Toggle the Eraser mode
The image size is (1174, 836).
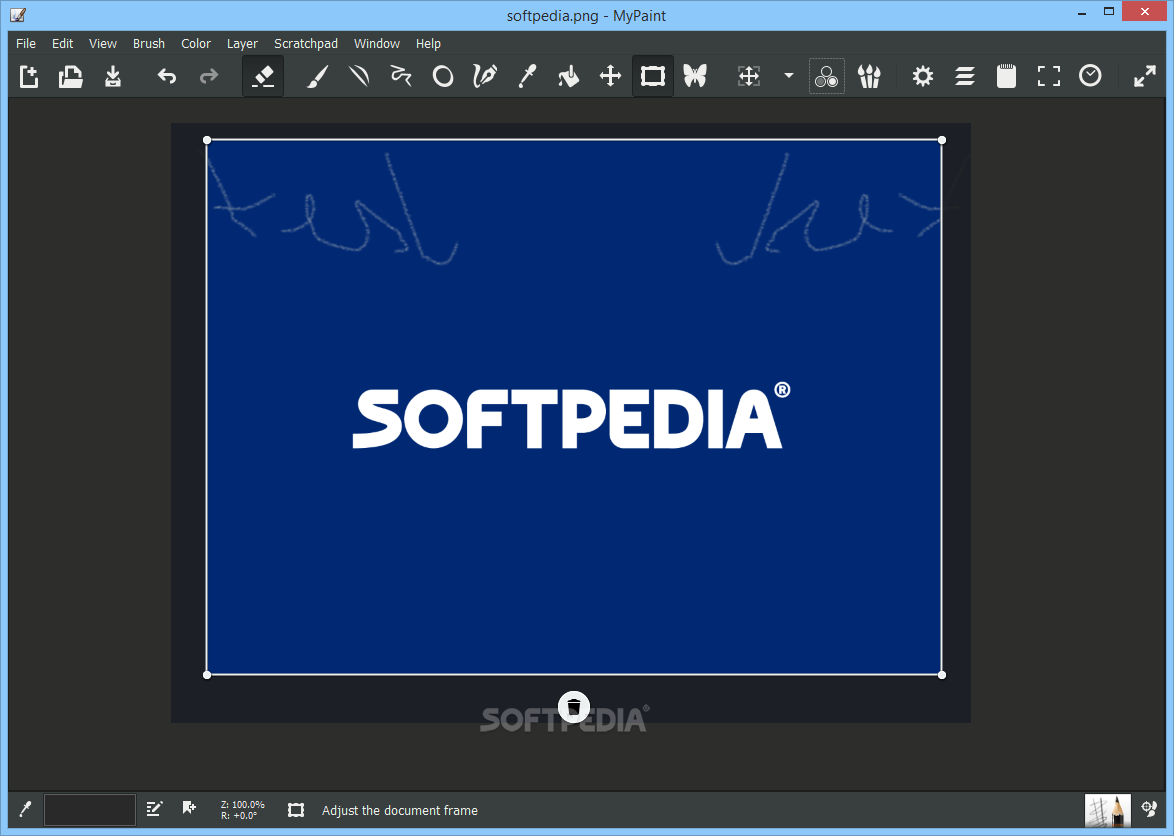pos(263,76)
